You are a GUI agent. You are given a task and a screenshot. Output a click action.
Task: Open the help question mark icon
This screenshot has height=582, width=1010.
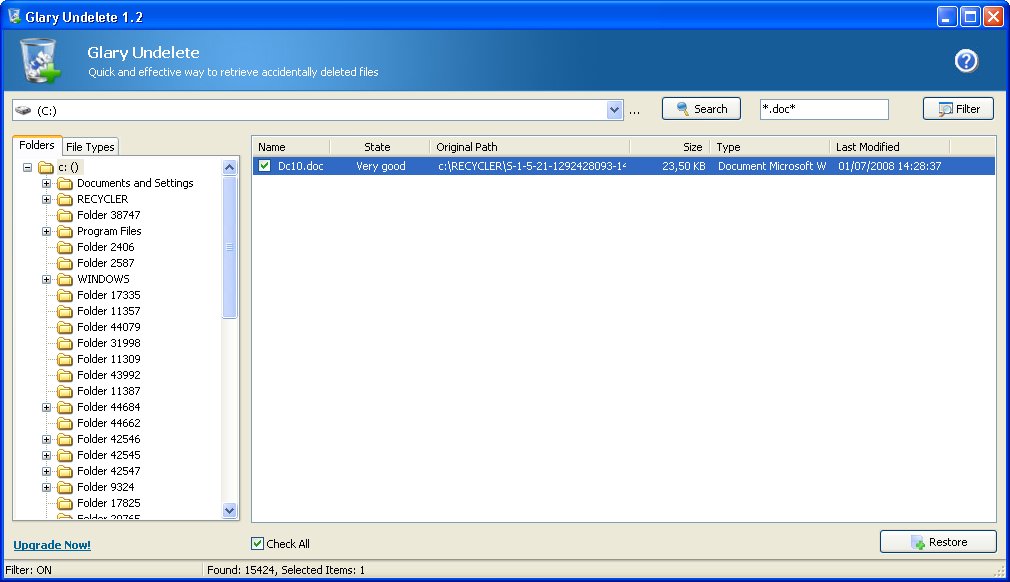tap(966, 61)
